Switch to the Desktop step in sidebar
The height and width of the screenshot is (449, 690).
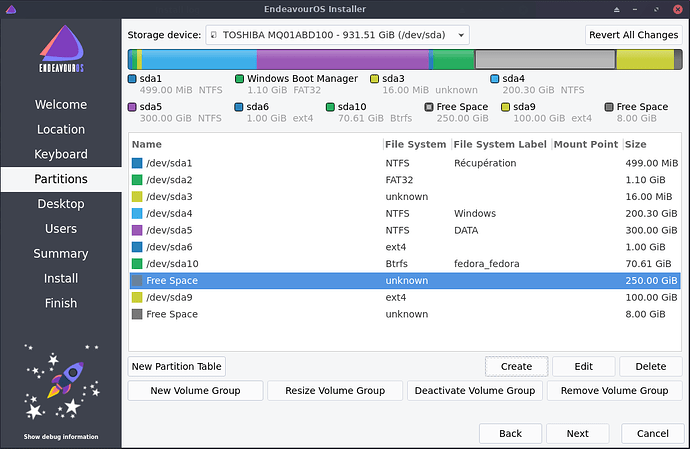pyautogui.click(x=60, y=204)
